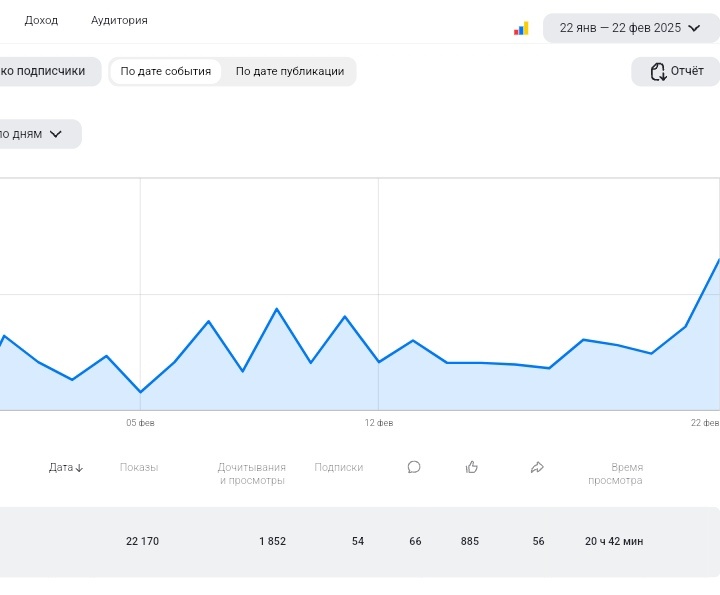
Task: Click the 12 фев marker on chart axis
Action: pos(379,423)
